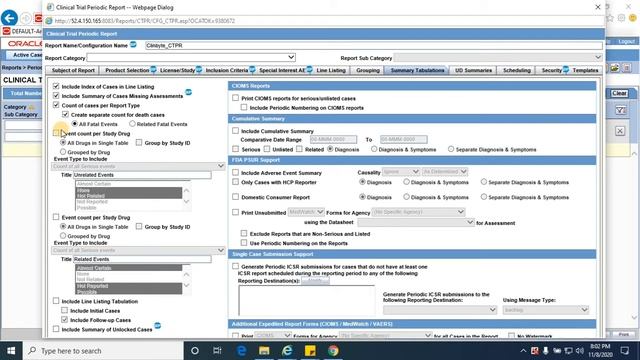
Task: Check Include Line Listing Tabulation
Action: 56,301
